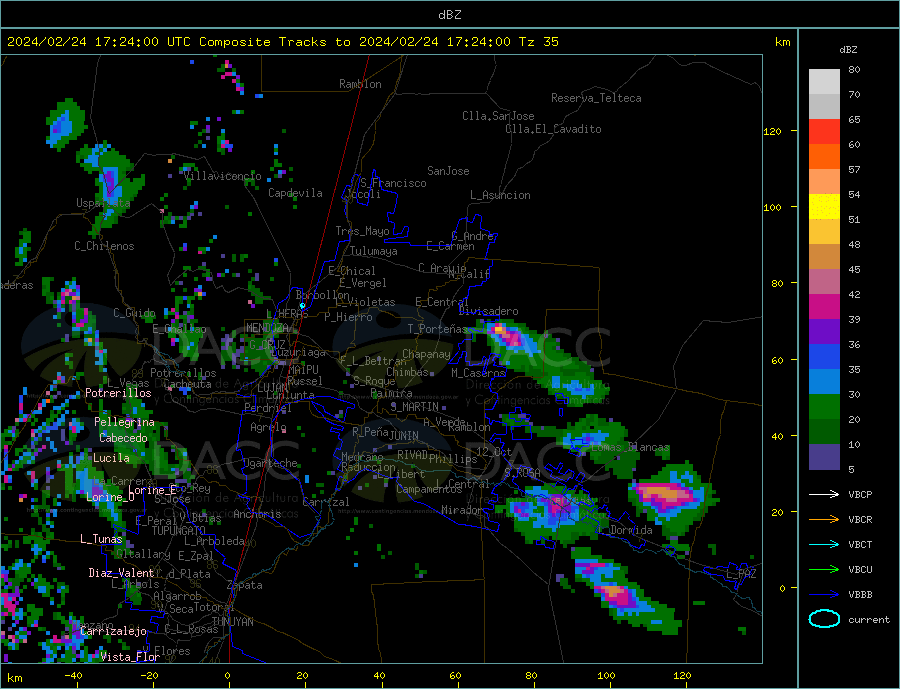Select the yellow 54 dBZ color swatch
This screenshot has height=689, width=900.
pyautogui.click(x=824, y=207)
